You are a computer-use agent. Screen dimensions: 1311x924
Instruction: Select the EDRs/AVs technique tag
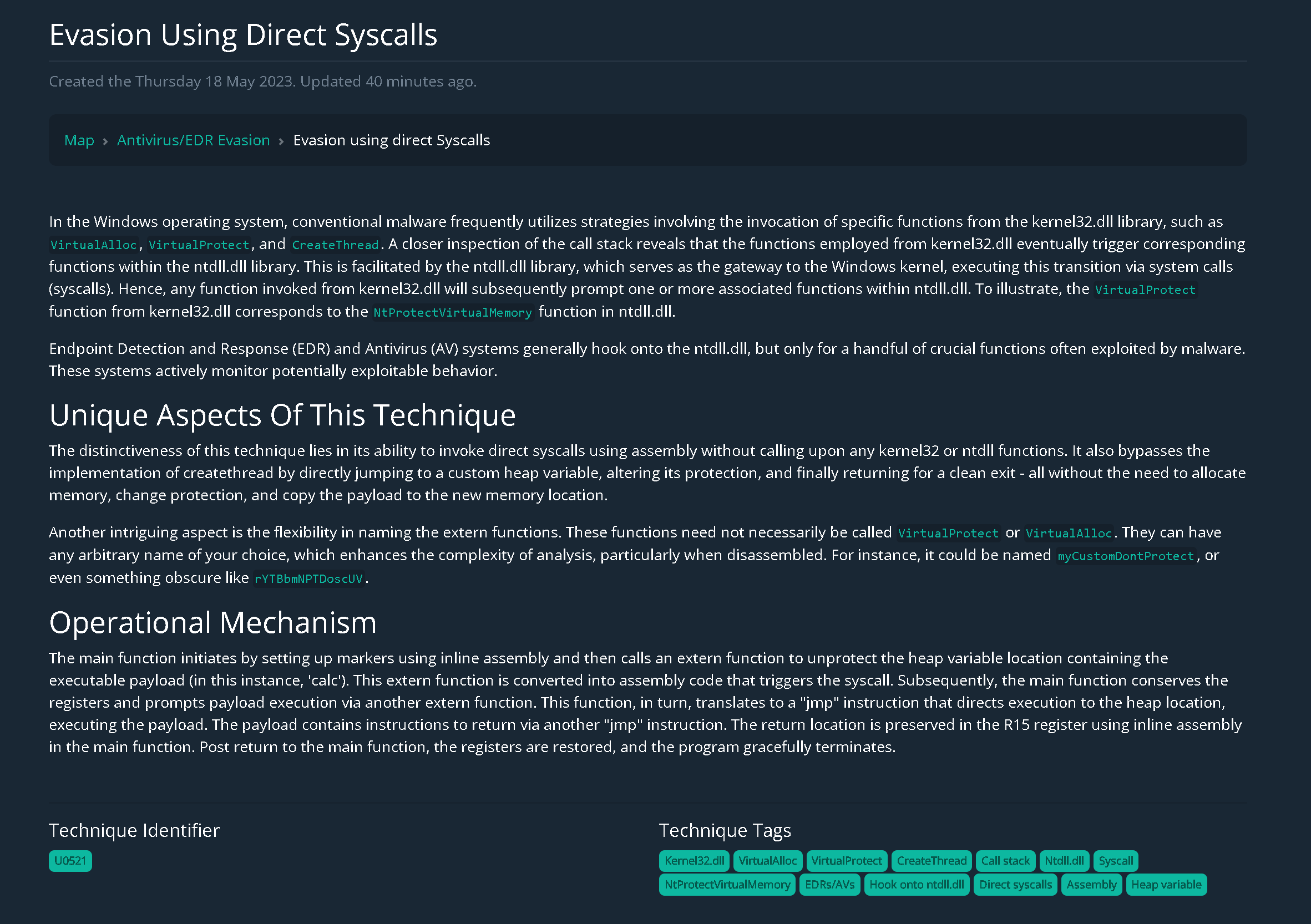[829, 884]
